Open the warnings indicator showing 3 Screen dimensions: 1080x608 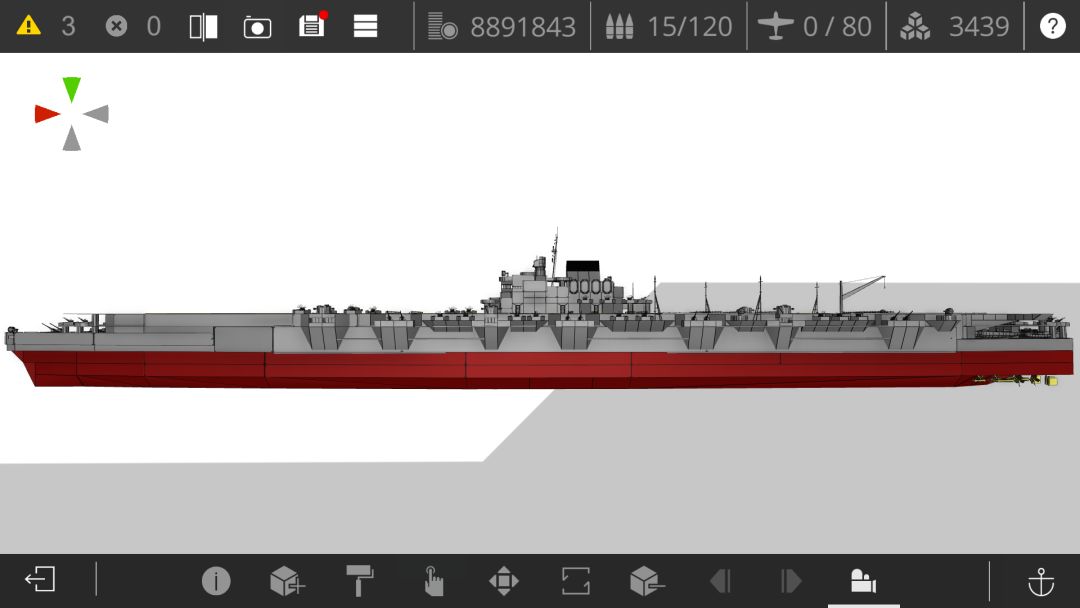(46, 26)
